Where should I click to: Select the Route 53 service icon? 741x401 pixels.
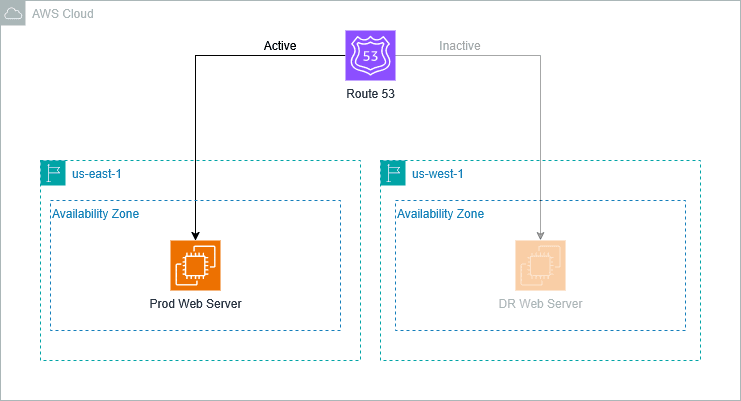coord(370,55)
